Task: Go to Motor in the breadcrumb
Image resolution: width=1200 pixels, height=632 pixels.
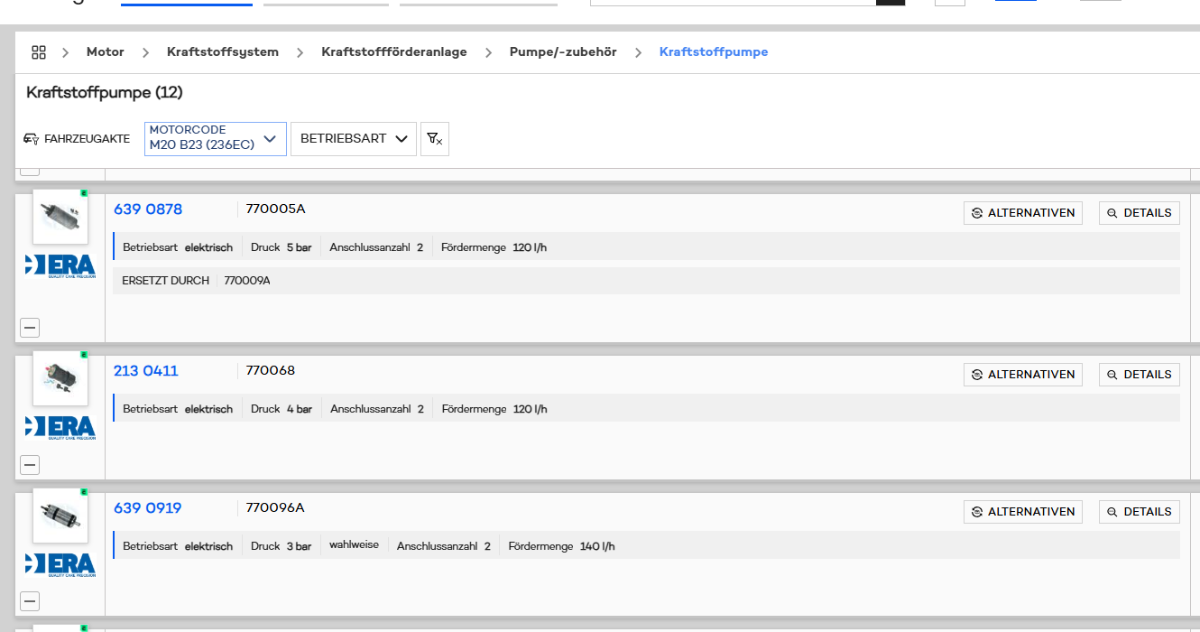Action: tap(105, 52)
